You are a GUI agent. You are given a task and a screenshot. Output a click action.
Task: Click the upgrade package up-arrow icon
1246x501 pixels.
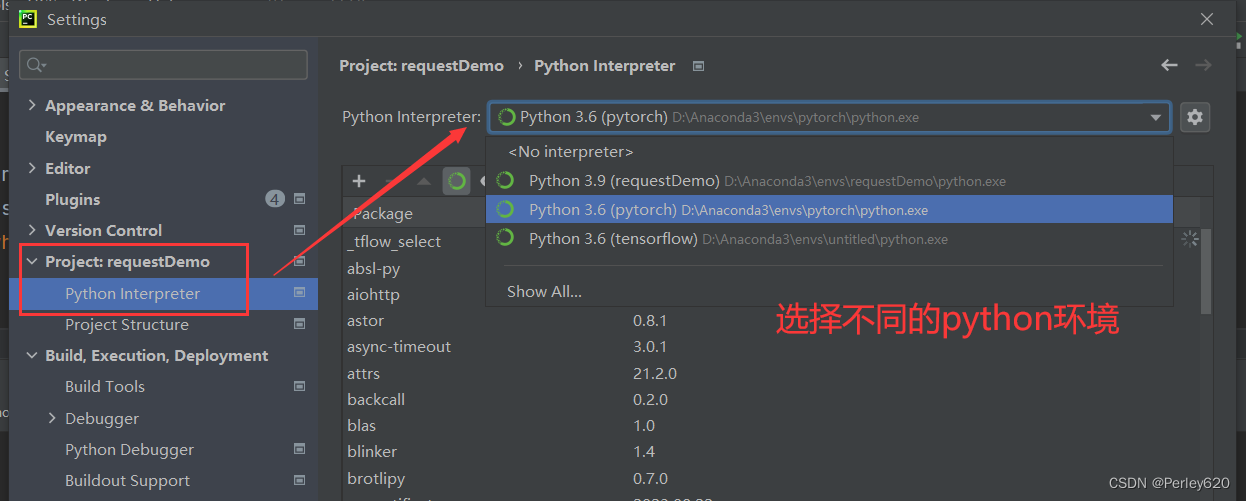[424, 181]
